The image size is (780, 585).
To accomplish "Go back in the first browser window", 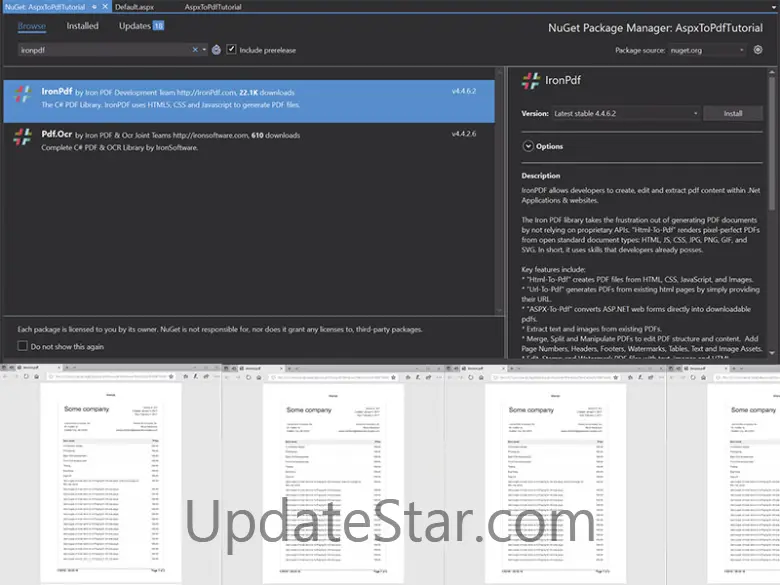I will (5, 377).
